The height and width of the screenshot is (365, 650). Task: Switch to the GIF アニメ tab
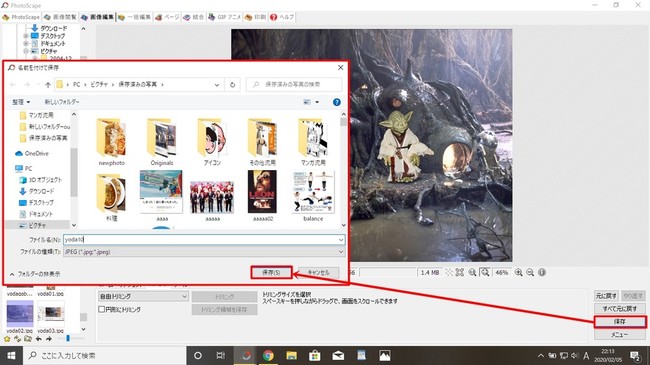(225, 17)
